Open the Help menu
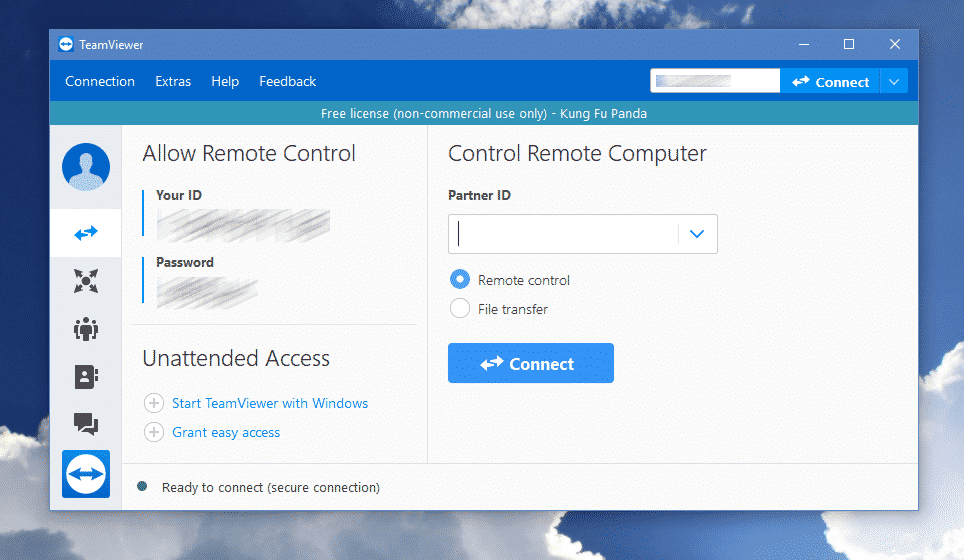The height and width of the screenshot is (560, 964). point(225,81)
